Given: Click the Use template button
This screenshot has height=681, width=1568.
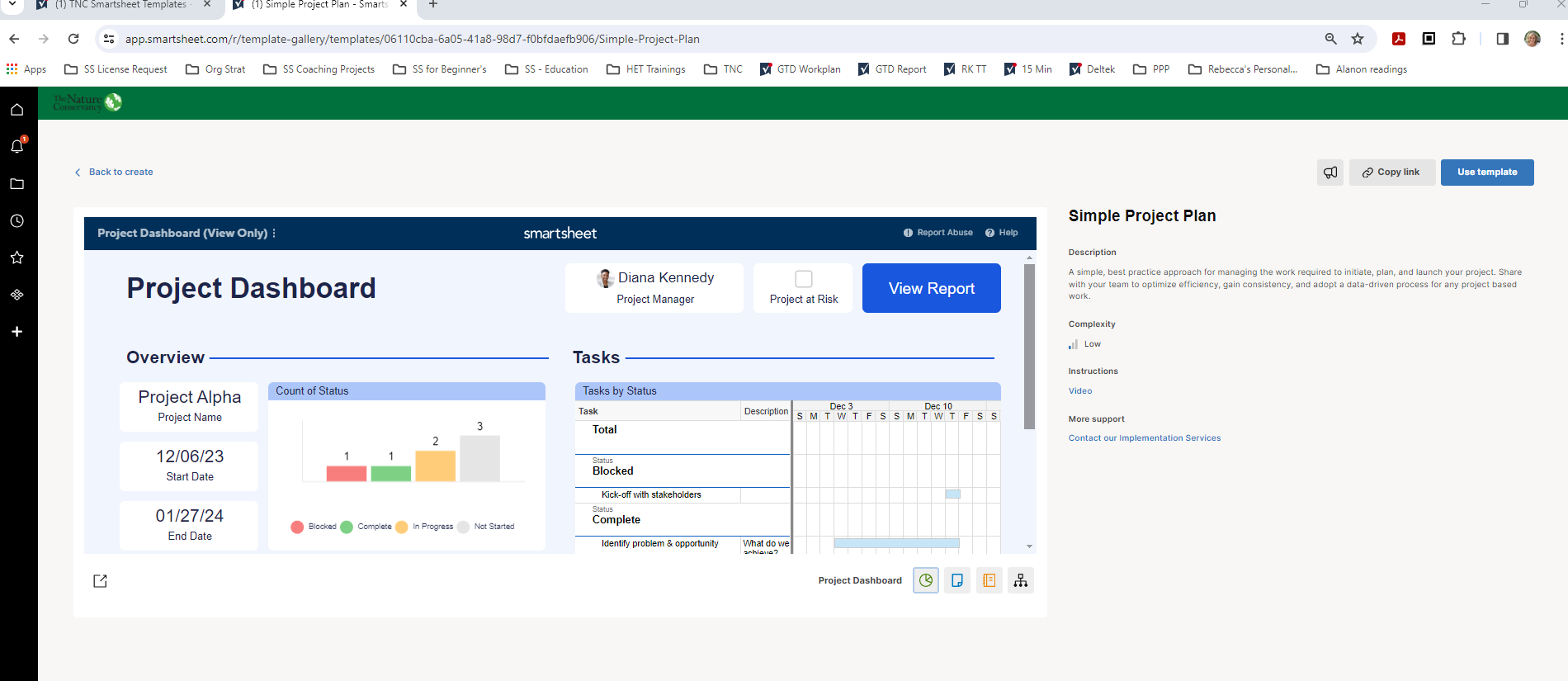Looking at the screenshot, I should (1487, 173).
